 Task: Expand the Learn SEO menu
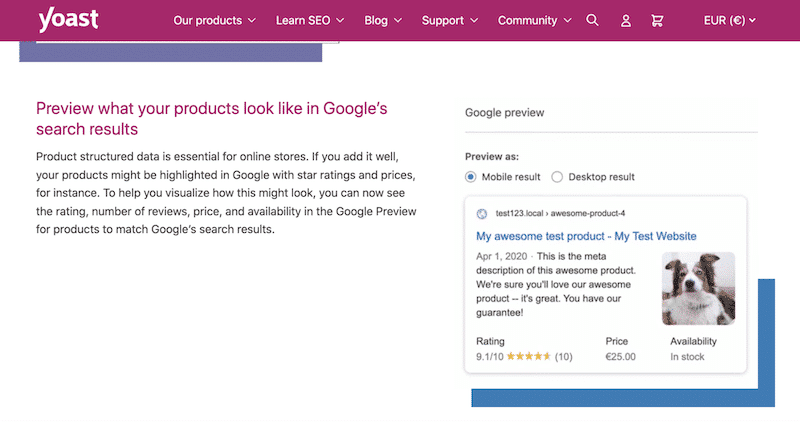(310, 20)
